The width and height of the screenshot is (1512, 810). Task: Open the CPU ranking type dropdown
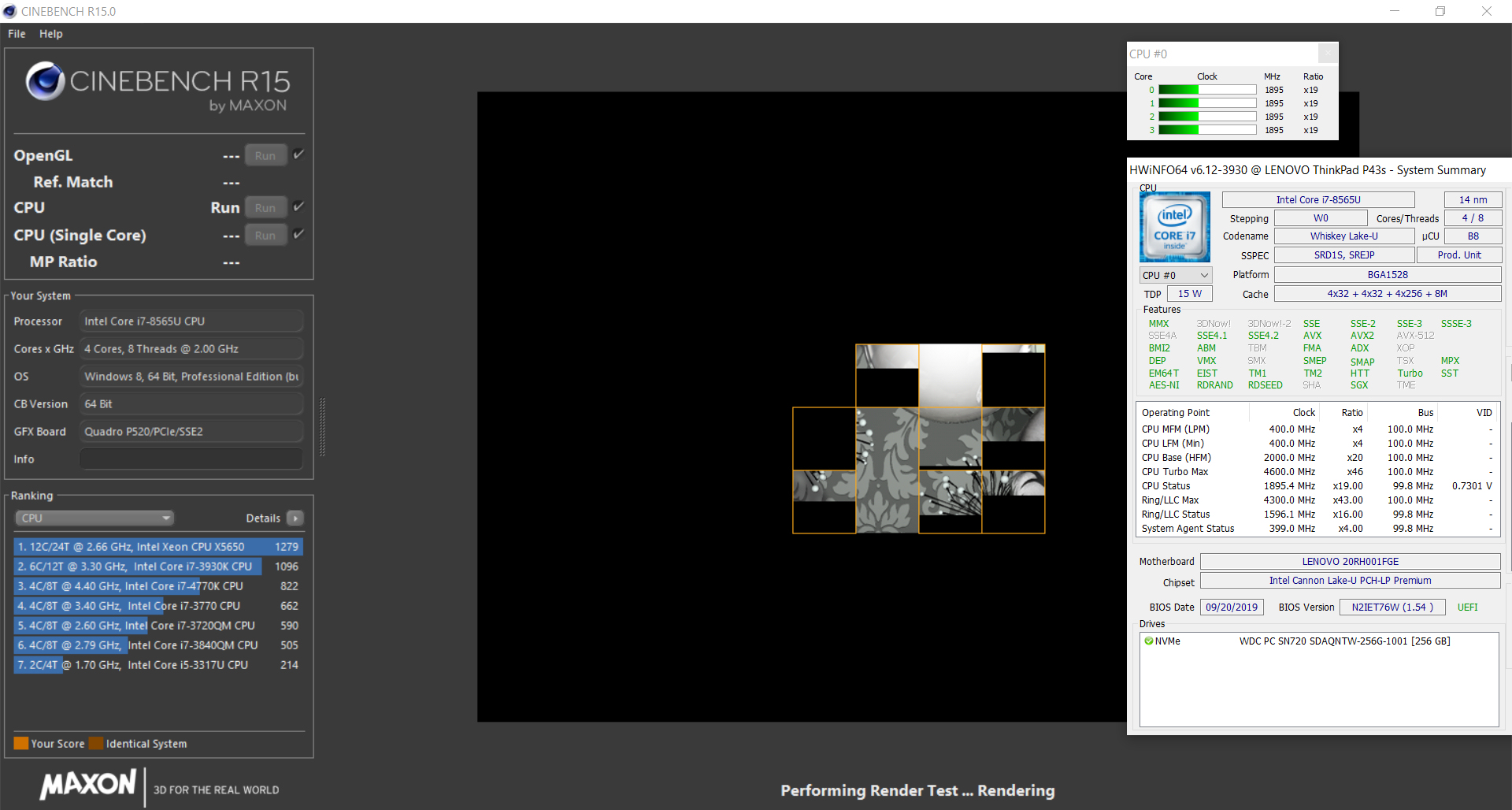click(94, 518)
